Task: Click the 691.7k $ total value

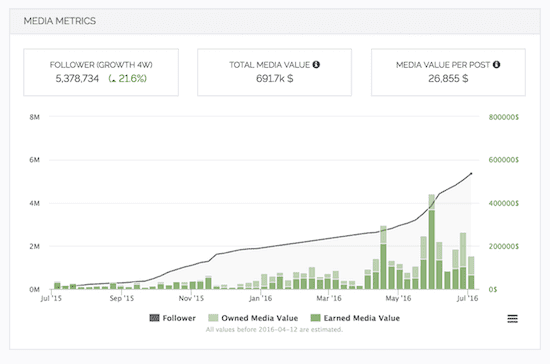Action: coord(274,79)
